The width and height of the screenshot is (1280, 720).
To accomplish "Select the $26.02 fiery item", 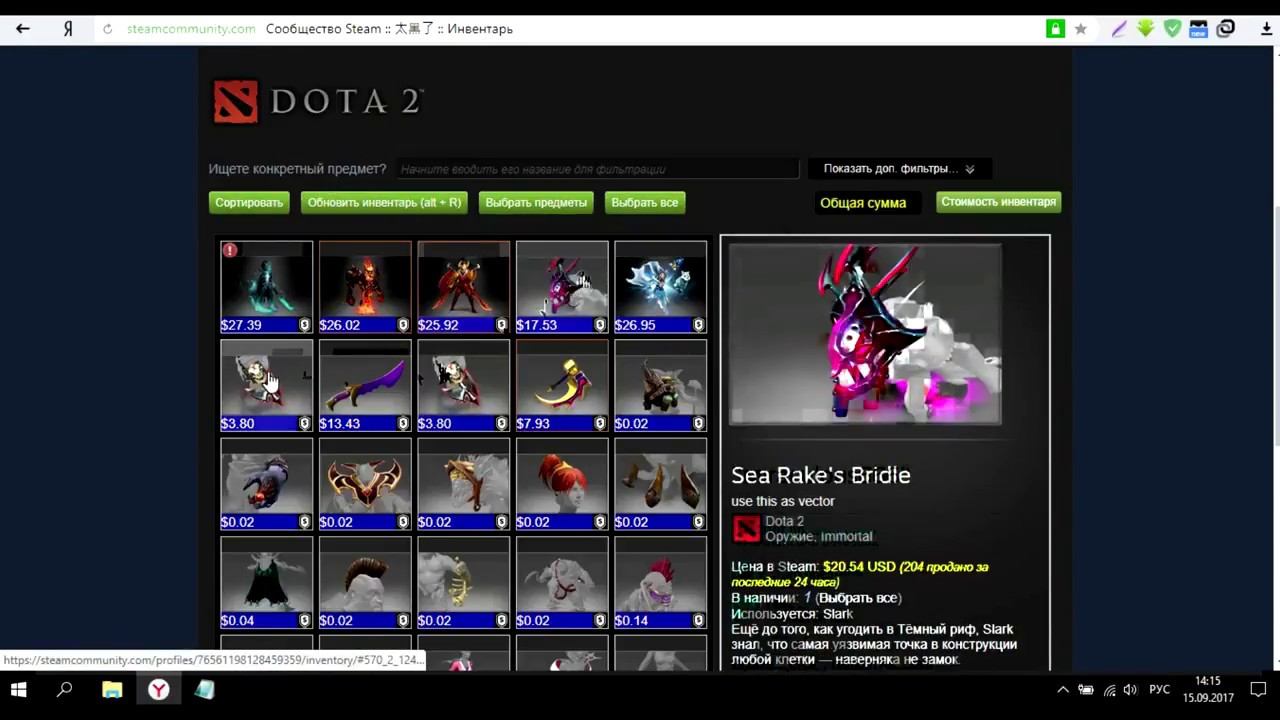I will coord(365,287).
